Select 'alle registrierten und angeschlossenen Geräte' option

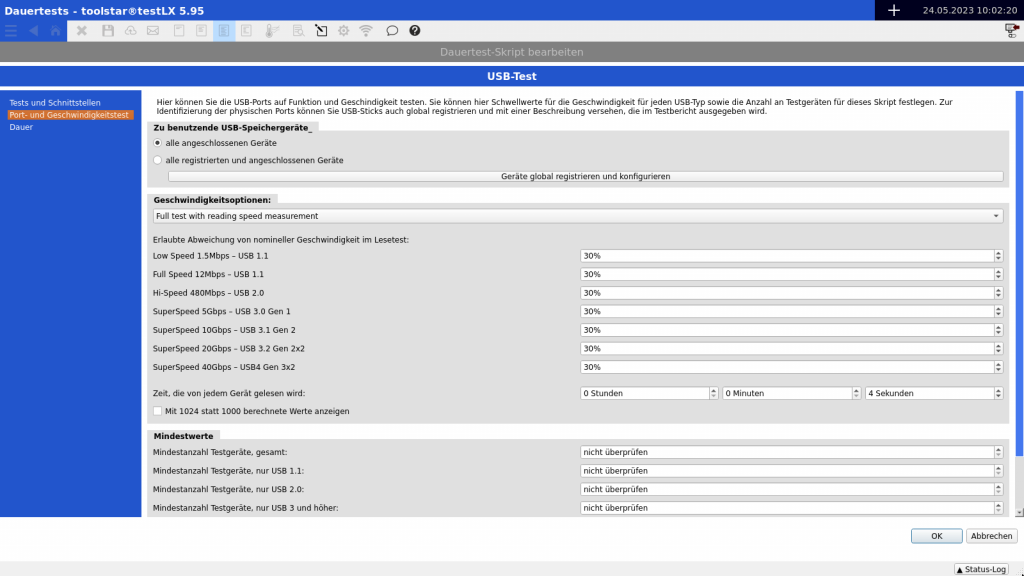157,160
